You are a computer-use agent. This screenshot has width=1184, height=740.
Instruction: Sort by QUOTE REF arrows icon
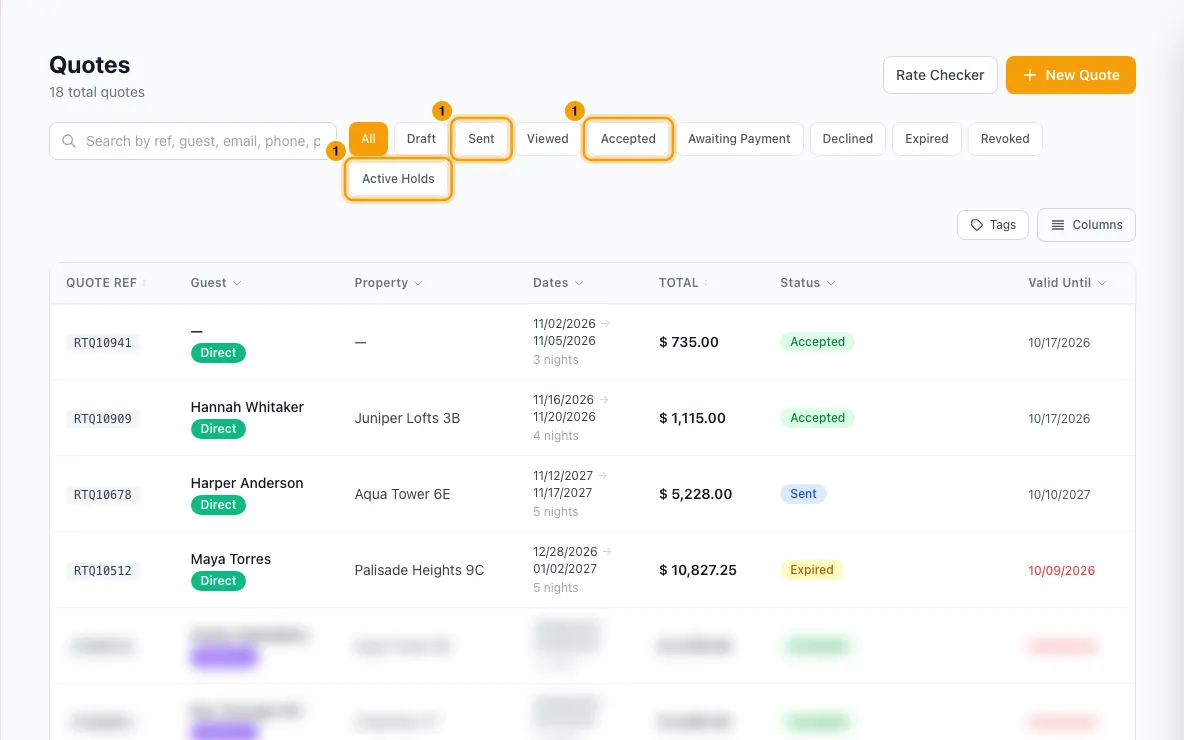pos(144,283)
